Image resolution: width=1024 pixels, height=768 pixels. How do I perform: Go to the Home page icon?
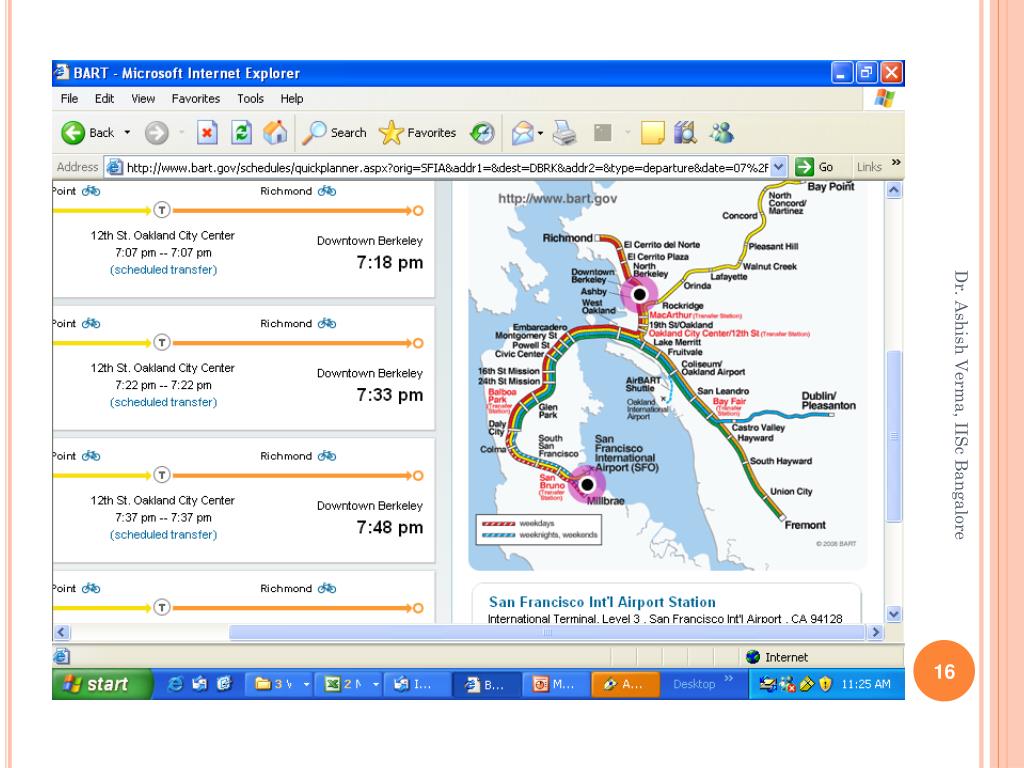coord(275,133)
